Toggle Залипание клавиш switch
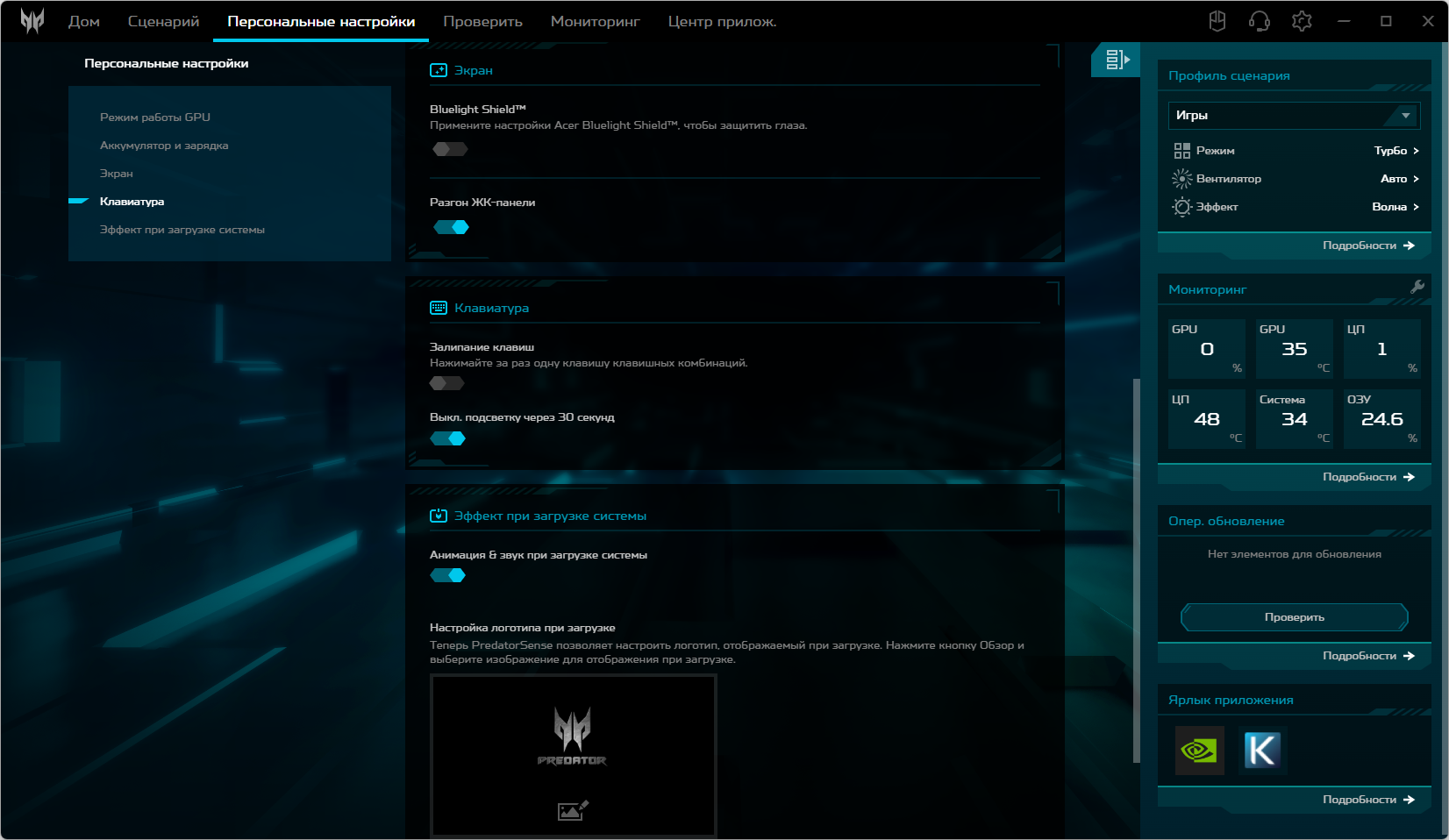This screenshot has width=1449, height=840. tap(447, 383)
